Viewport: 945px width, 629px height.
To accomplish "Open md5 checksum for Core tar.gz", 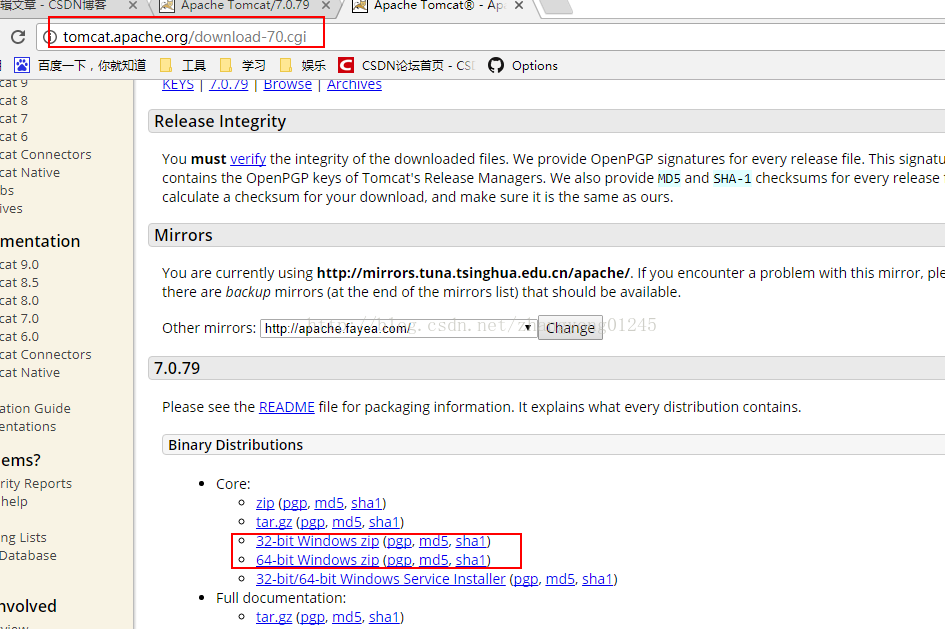I will point(347,522).
